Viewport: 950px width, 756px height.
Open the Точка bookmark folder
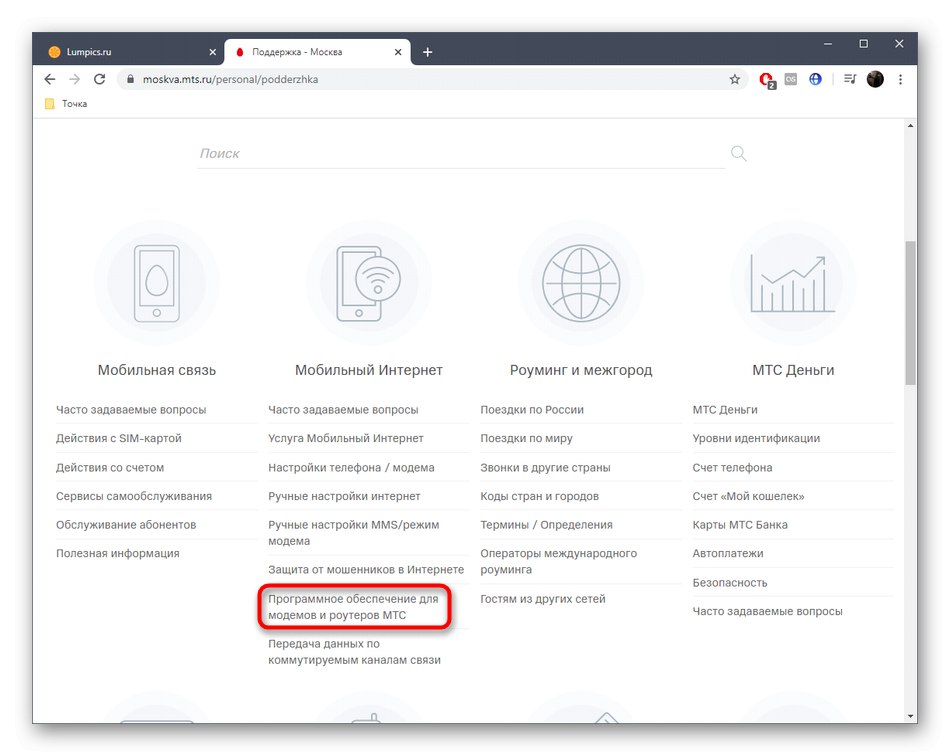pos(66,104)
